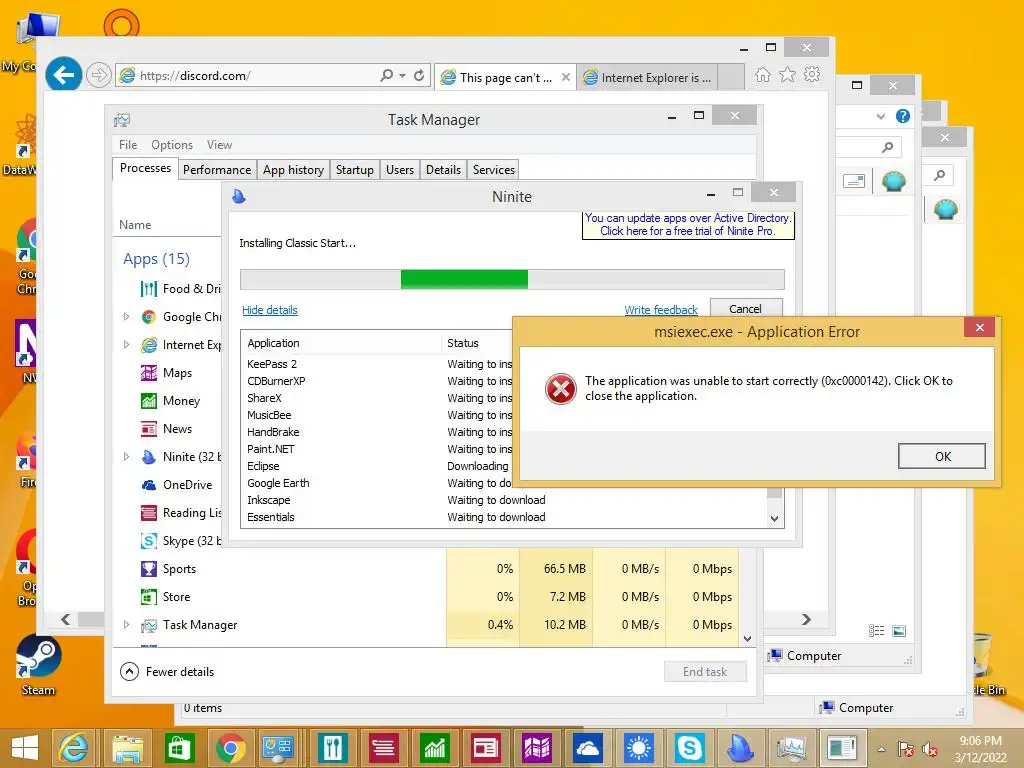The image size is (1024, 768).
Task: Open Windows Store from the taskbar
Action: (x=178, y=748)
